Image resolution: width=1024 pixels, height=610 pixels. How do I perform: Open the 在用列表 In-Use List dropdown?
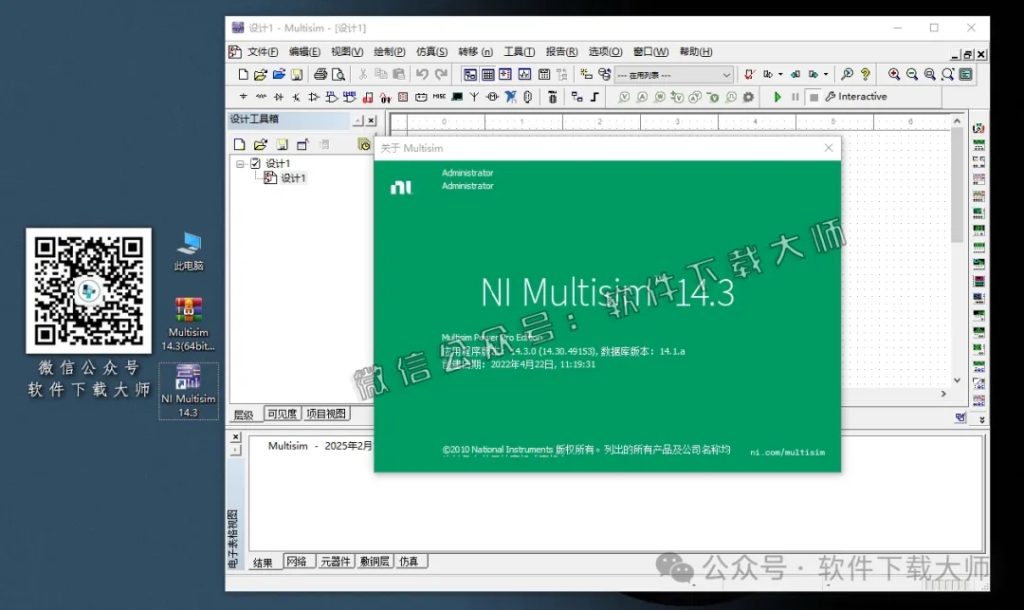[x=726, y=74]
